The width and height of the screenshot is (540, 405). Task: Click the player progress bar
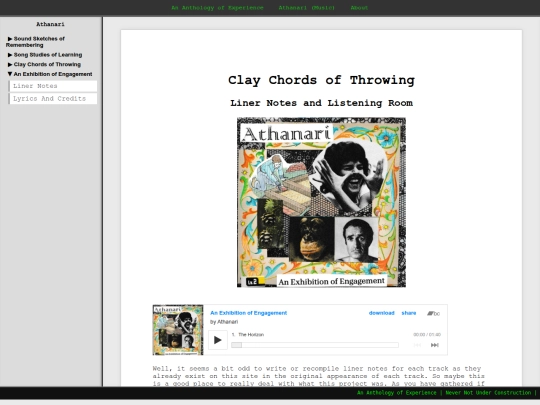315,345
